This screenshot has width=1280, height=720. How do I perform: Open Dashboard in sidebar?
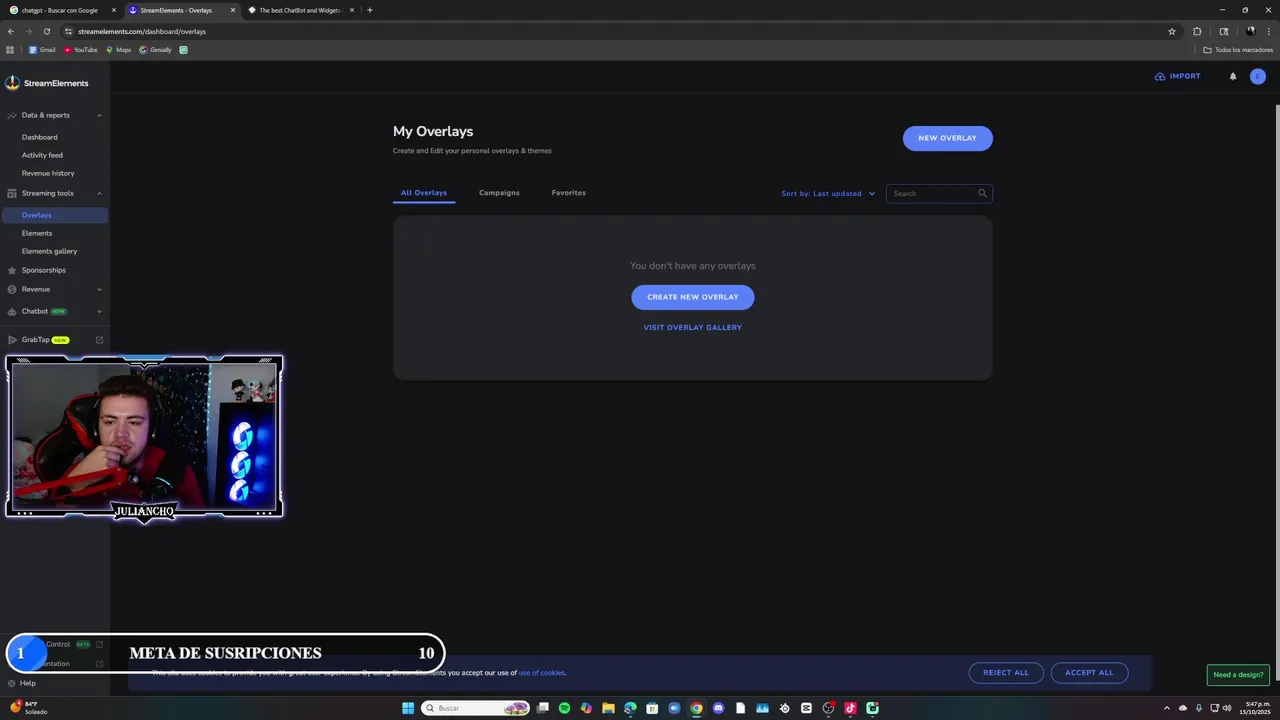coord(40,137)
